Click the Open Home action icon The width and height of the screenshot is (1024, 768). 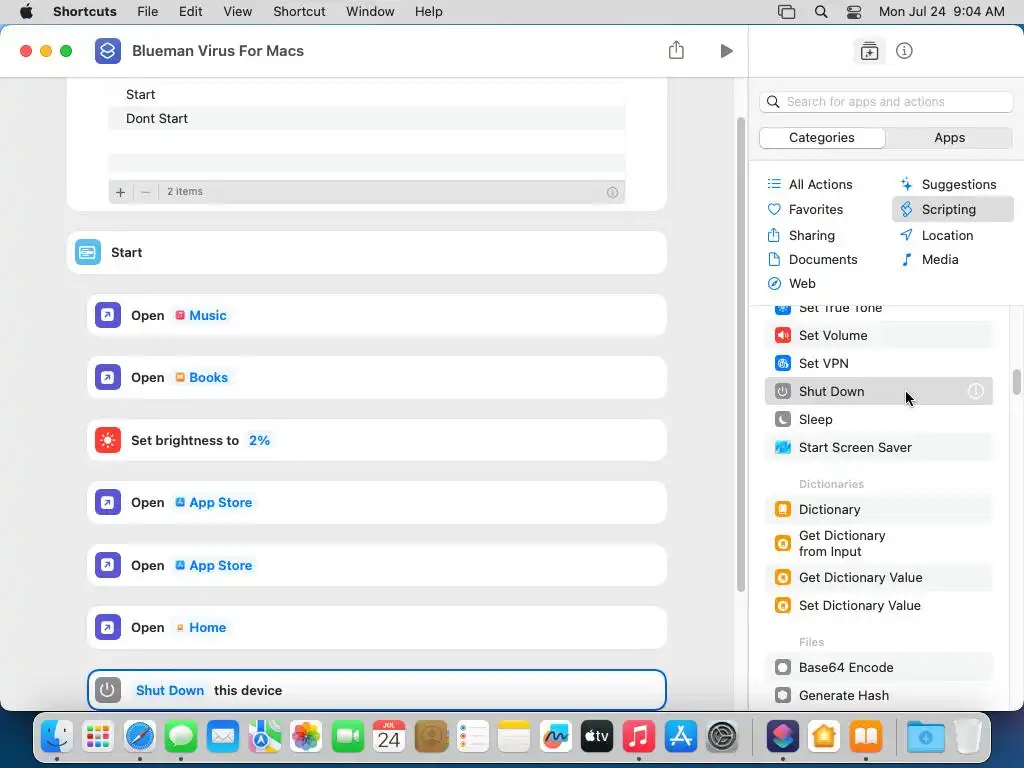coord(108,628)
